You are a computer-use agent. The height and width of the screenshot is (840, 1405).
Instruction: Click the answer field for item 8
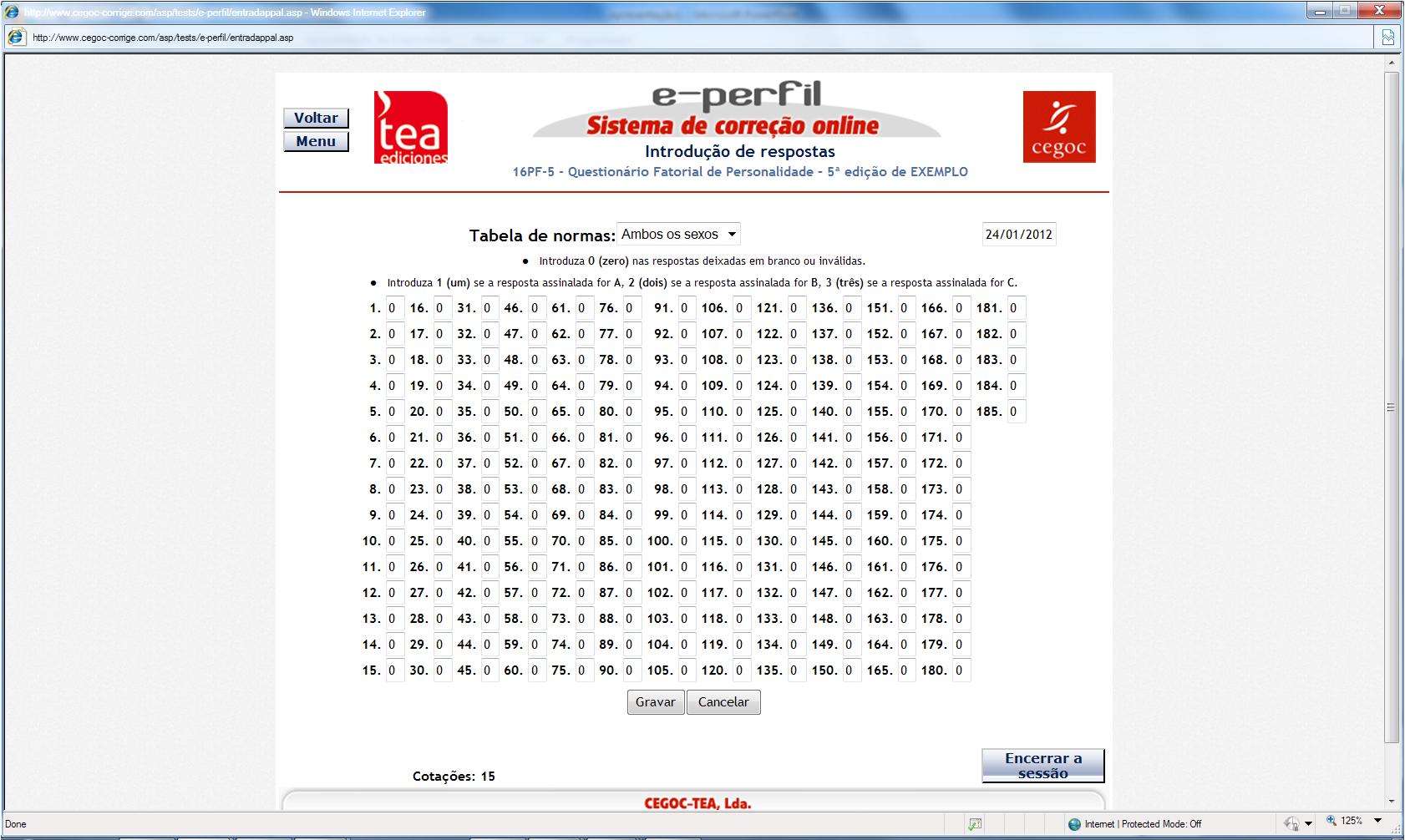click(395, 489)
